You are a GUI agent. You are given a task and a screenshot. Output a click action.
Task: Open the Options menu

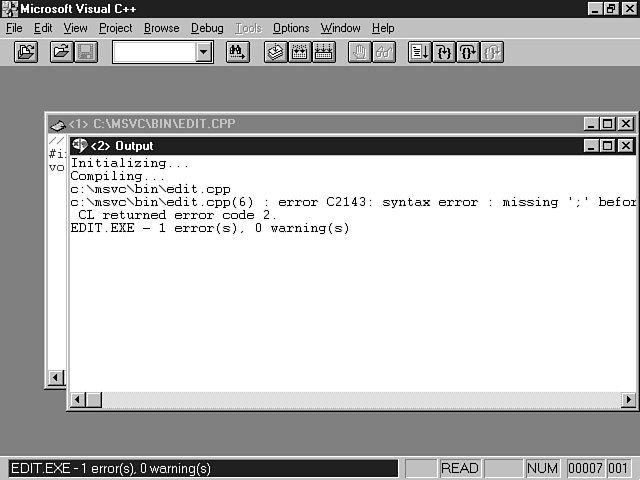[x=291, y=28]
